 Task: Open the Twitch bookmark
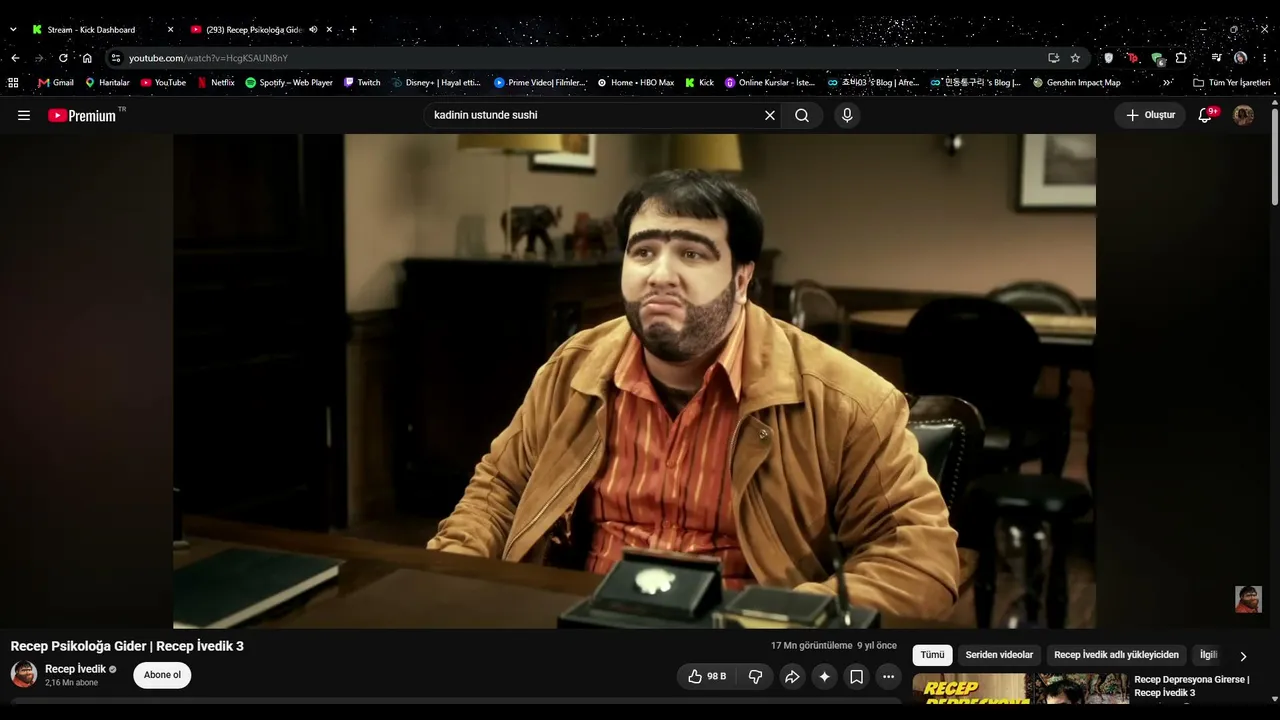tap(362, 83)
